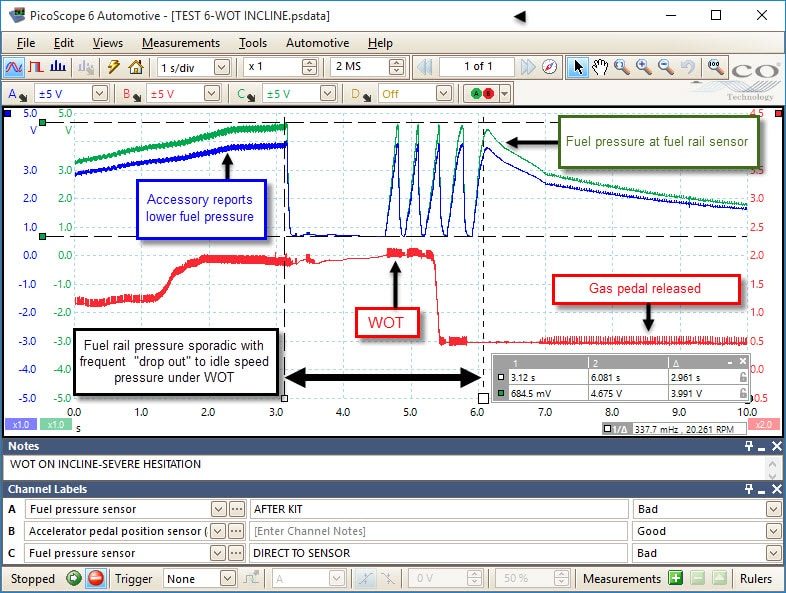
Task: Click channel A label ellipsis button
Action: tap(237, 509)
